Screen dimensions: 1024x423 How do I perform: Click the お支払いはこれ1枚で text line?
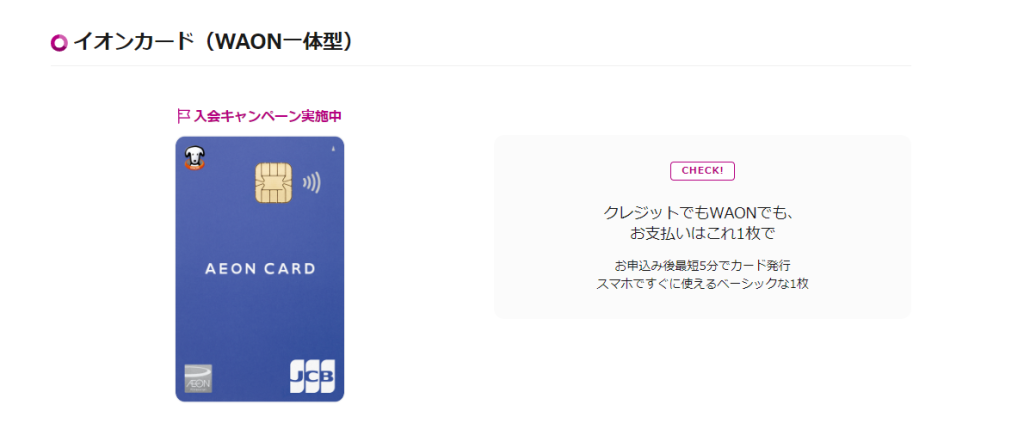[x=702, y=234]
